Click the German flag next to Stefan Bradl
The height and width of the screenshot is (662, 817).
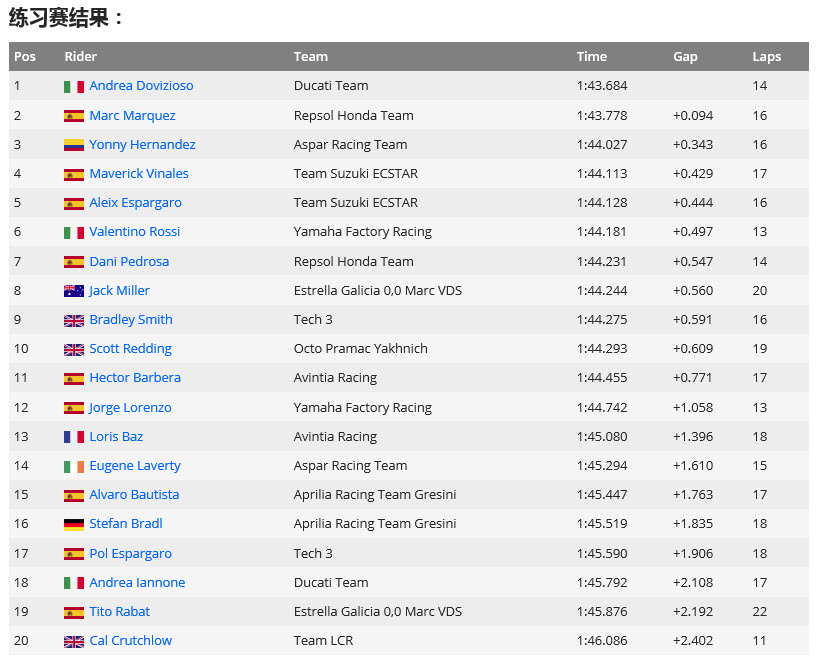73,524
